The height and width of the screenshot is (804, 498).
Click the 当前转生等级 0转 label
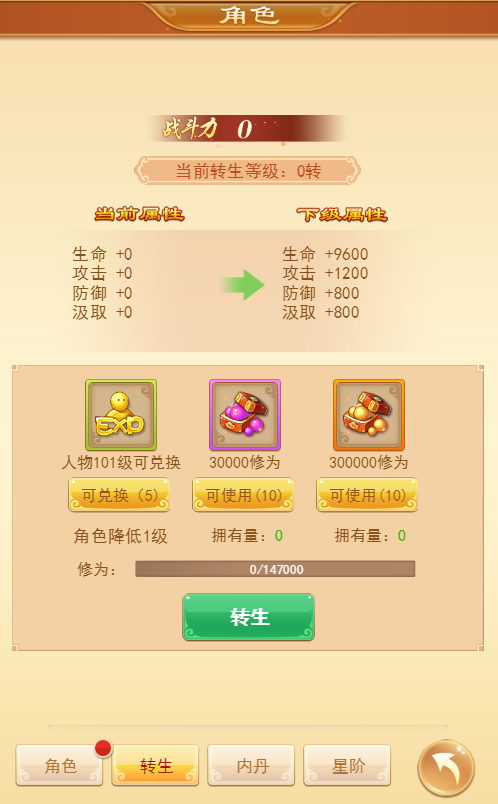click(x=247, y=171)
